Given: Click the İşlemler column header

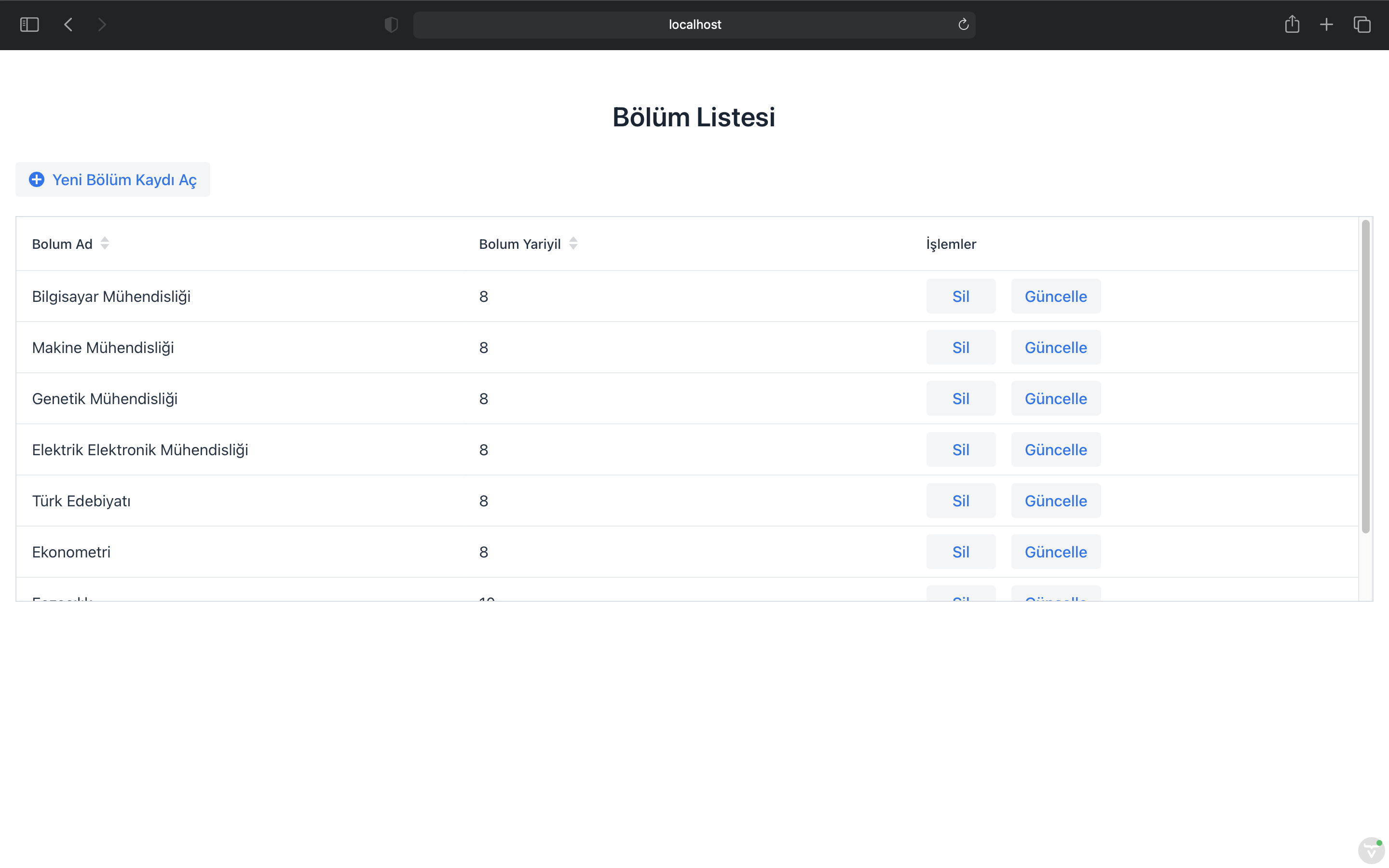Looking at the screenshot, I should (951, 244).
